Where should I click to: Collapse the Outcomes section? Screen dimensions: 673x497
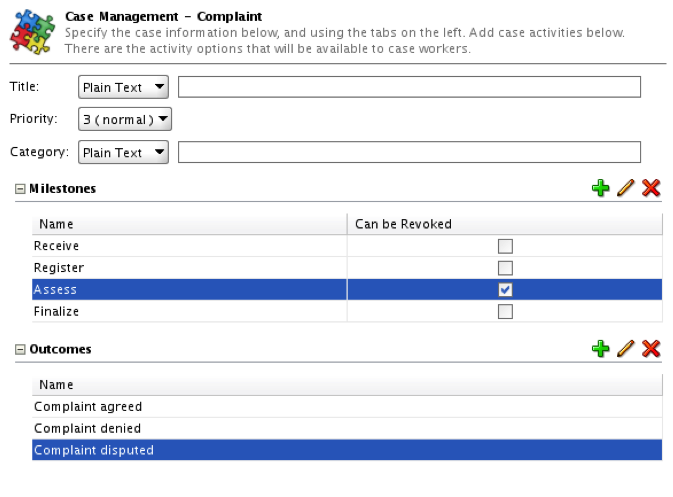pos(20,349)
